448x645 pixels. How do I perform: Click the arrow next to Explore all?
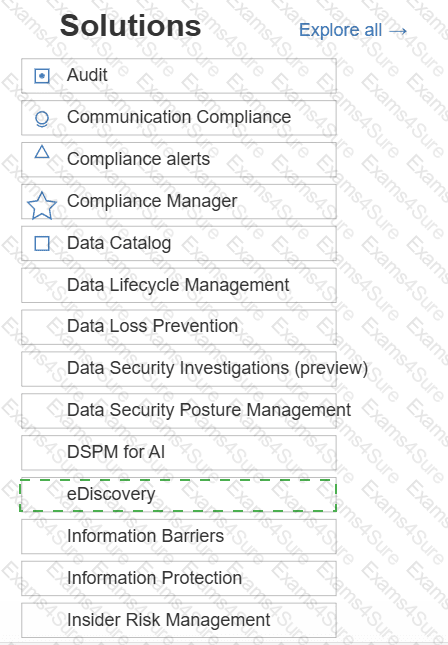[398, 31]
